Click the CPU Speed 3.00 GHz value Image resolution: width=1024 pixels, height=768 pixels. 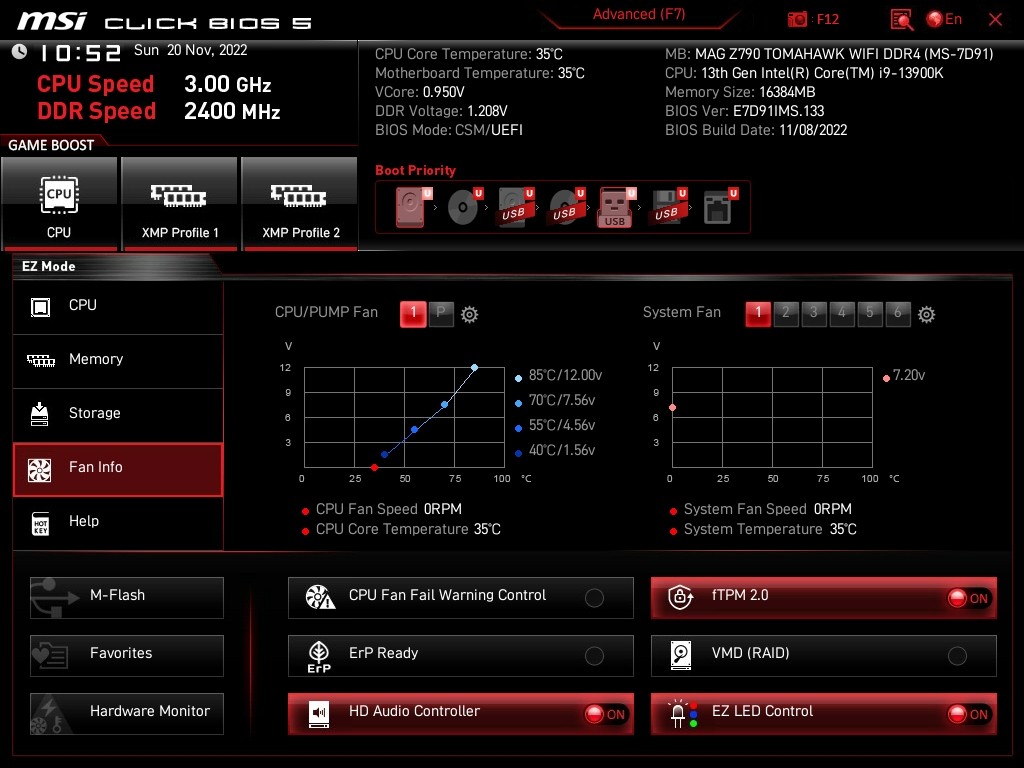[x=227, y=84]
